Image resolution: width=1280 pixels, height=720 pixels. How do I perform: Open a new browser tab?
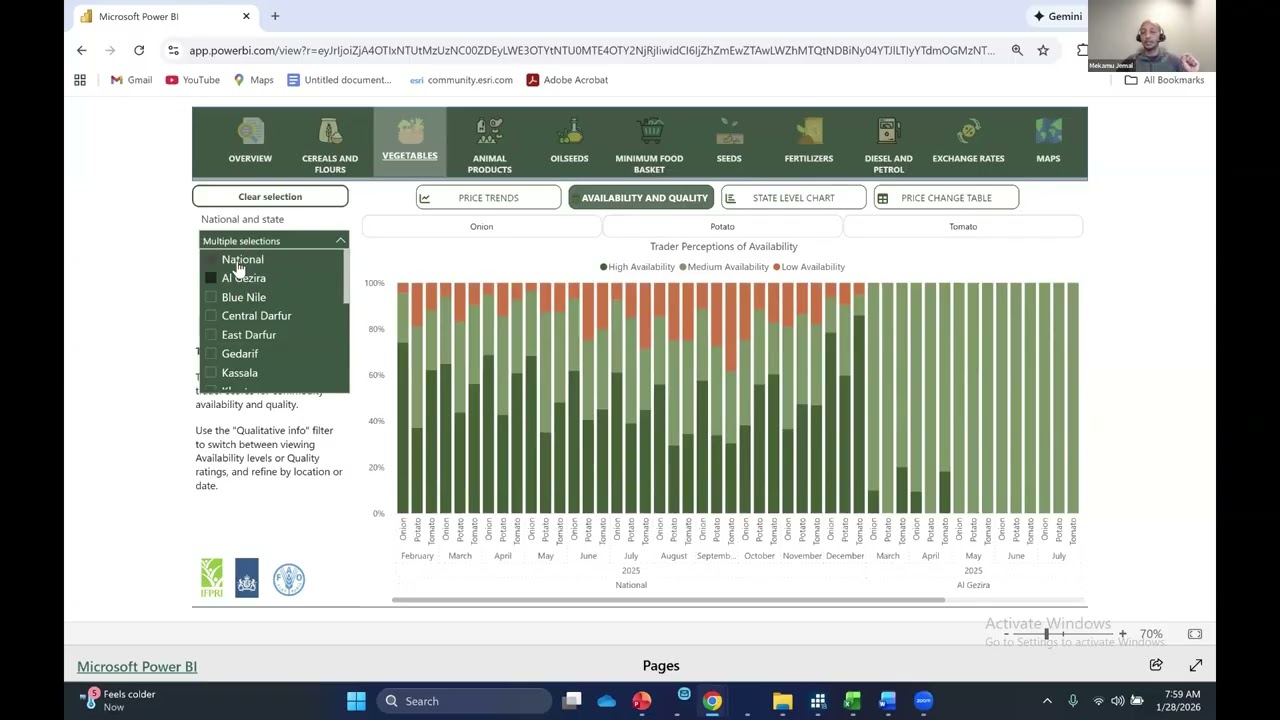pos(275,16)
